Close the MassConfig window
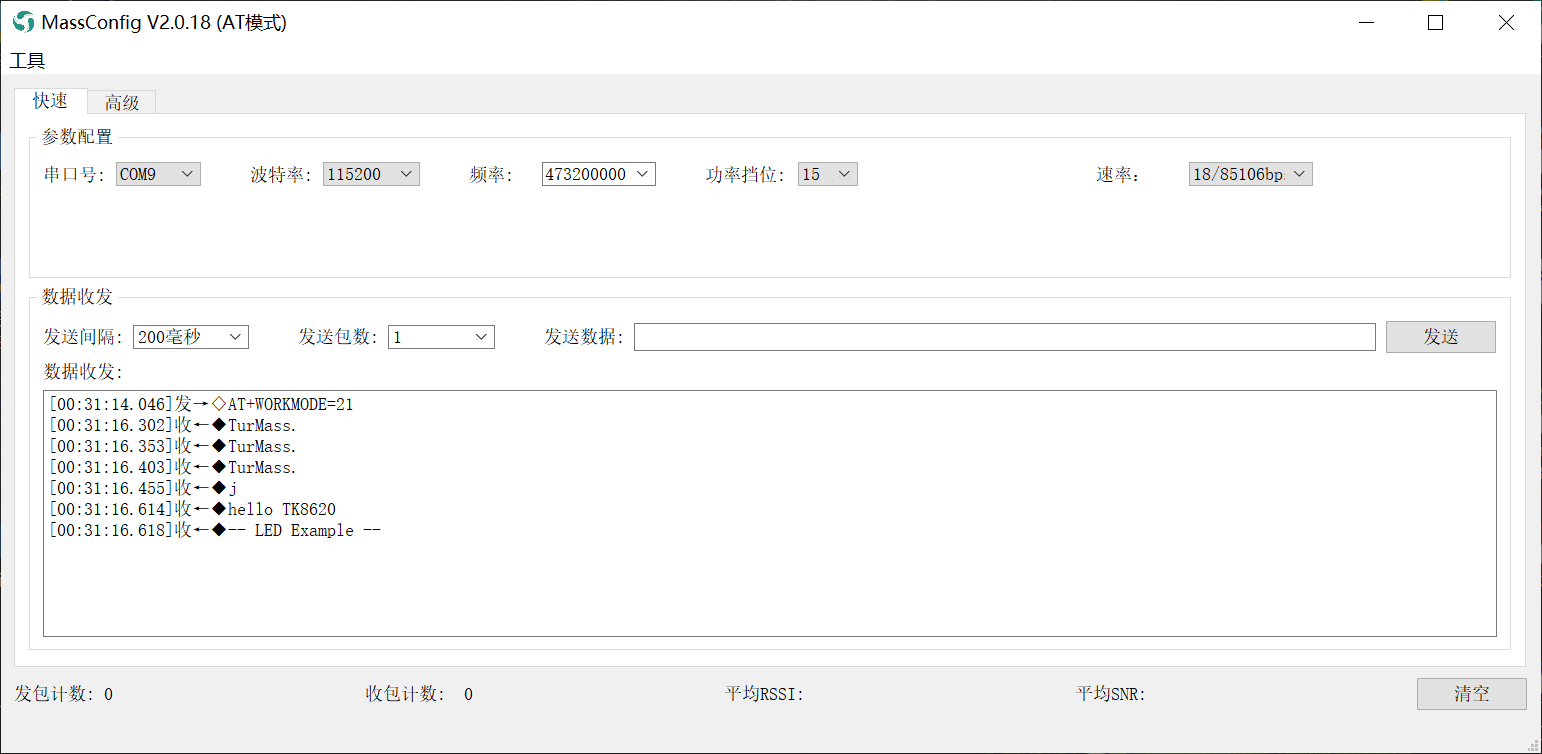Screen dimensions: 1542x754 click(1506, 22)
